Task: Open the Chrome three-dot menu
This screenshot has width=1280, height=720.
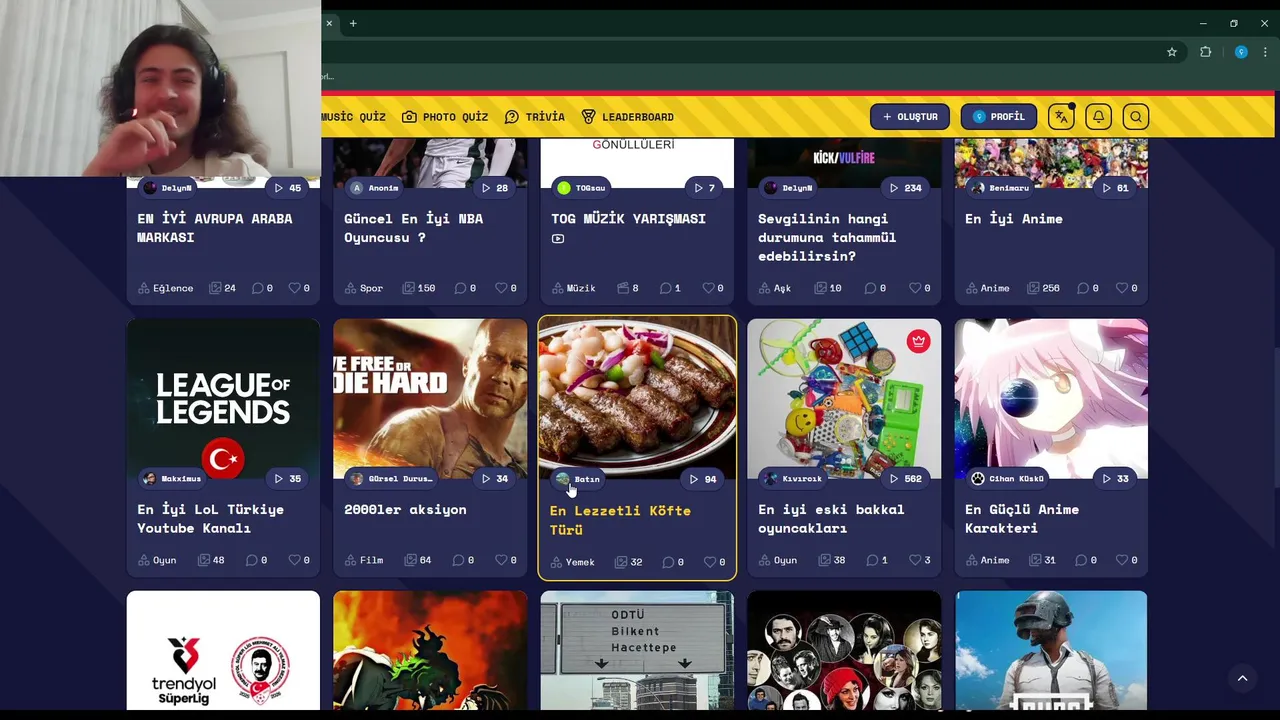Action: tap(1266, 52)
